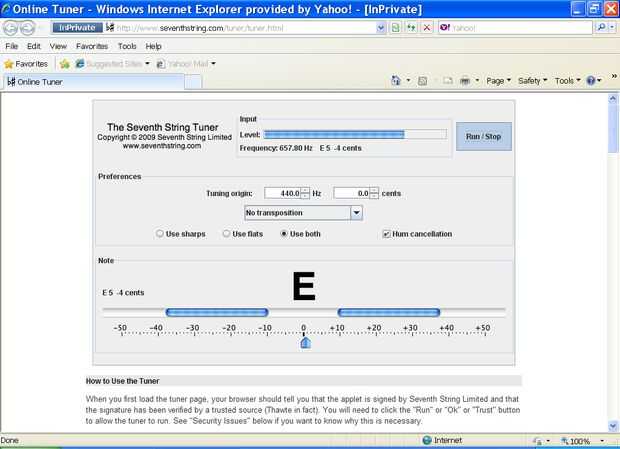
Task: Click the cents value spinner arrows
Action: click(x=374, y=193)
